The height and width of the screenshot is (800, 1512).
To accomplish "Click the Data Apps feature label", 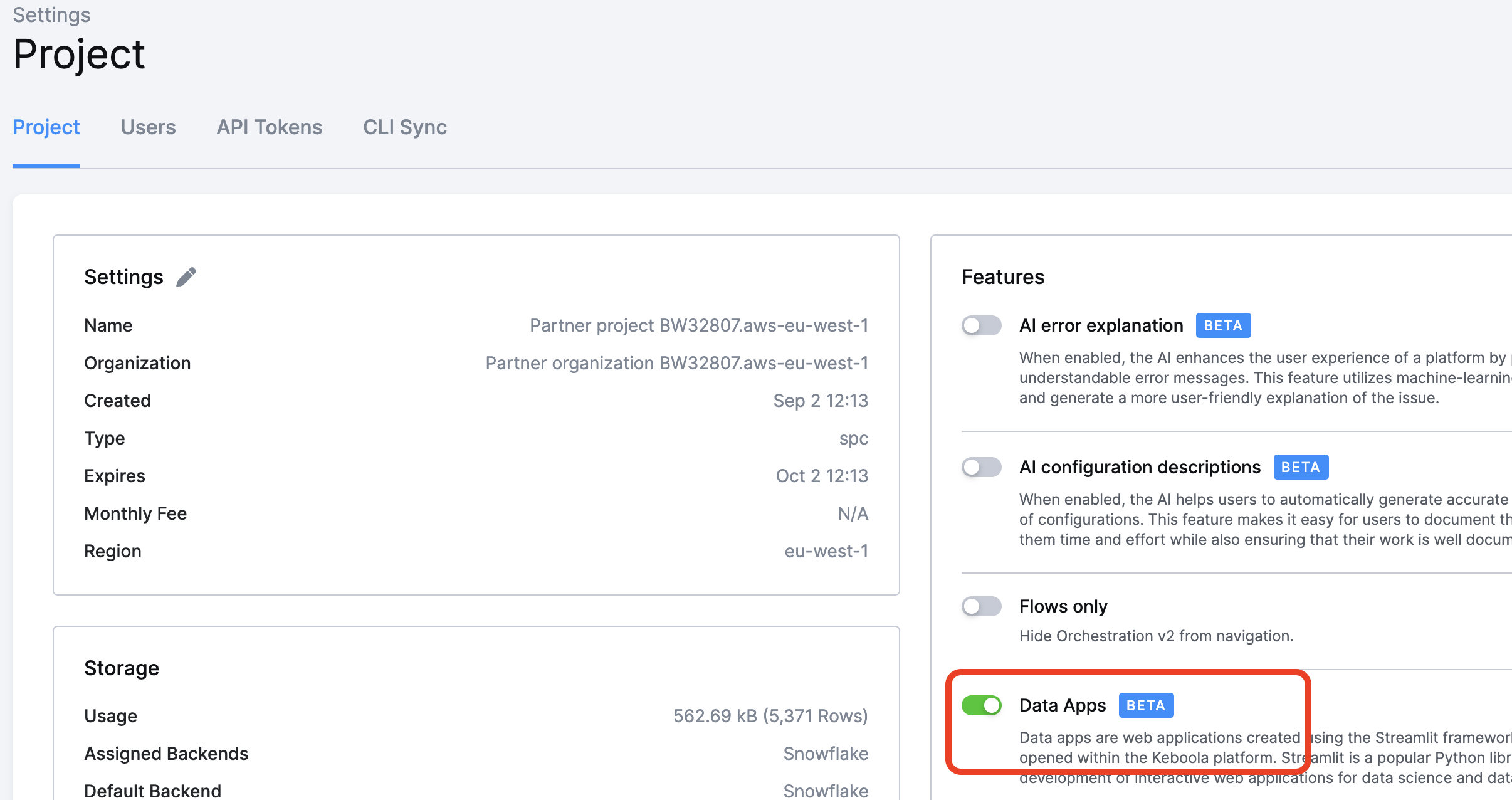I will coord(1063,705).
